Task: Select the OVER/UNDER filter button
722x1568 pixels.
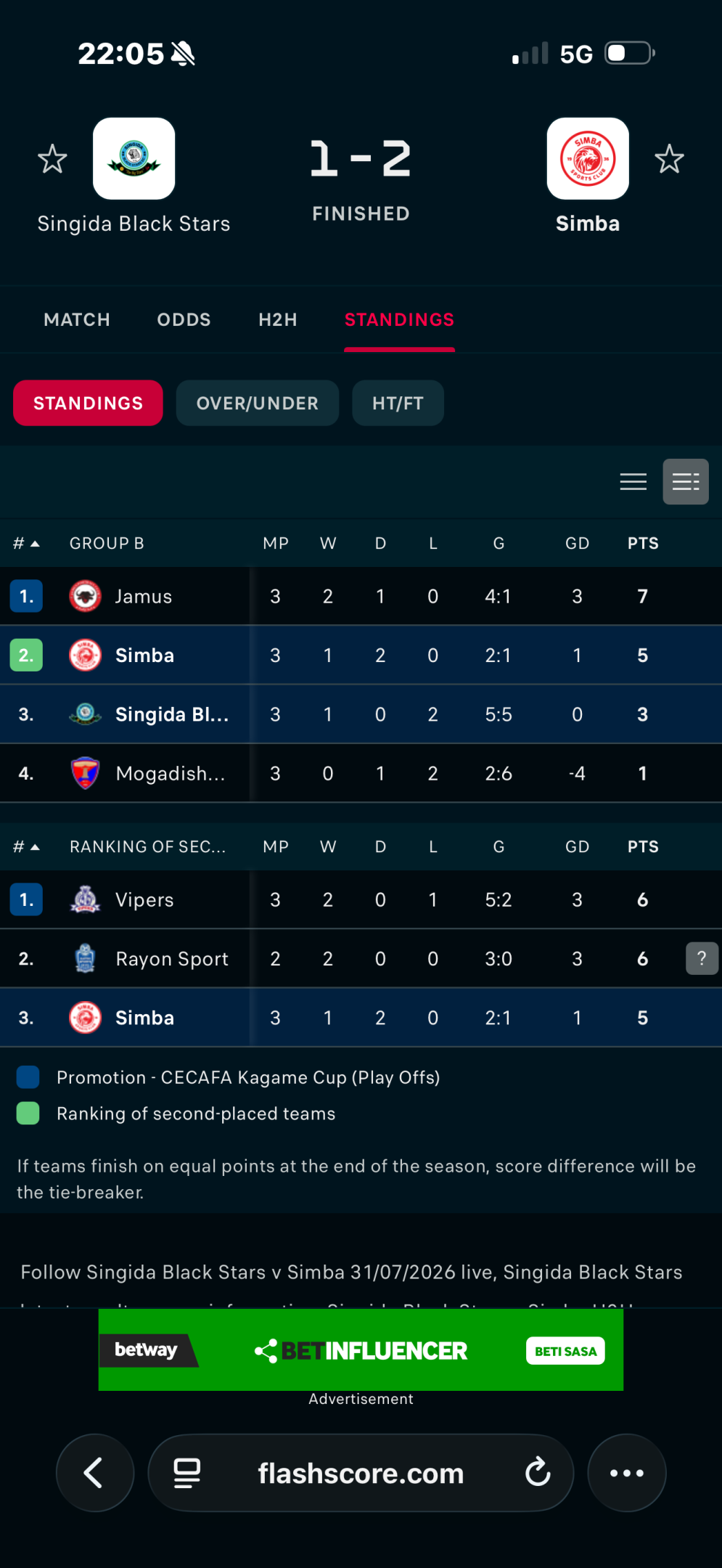Action: pyautogui.click(x=258, y=404)
